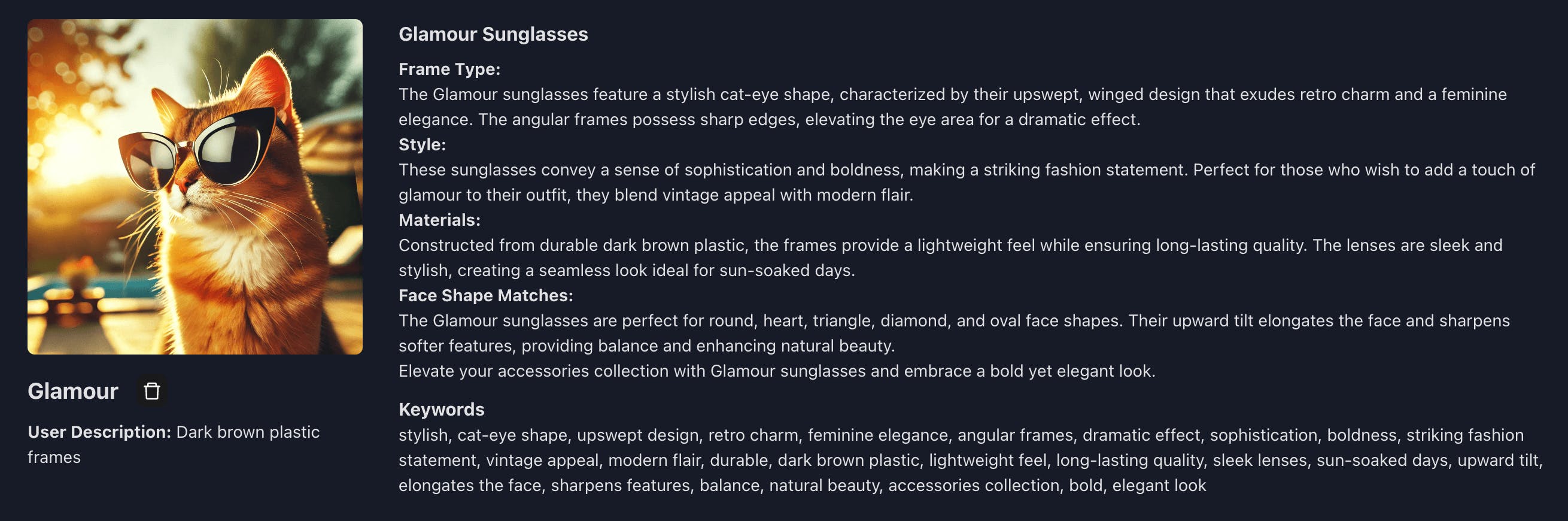Click the trash delete icon beside Glamour
This screenshot has width=1568, height=521.
[151, 390]
